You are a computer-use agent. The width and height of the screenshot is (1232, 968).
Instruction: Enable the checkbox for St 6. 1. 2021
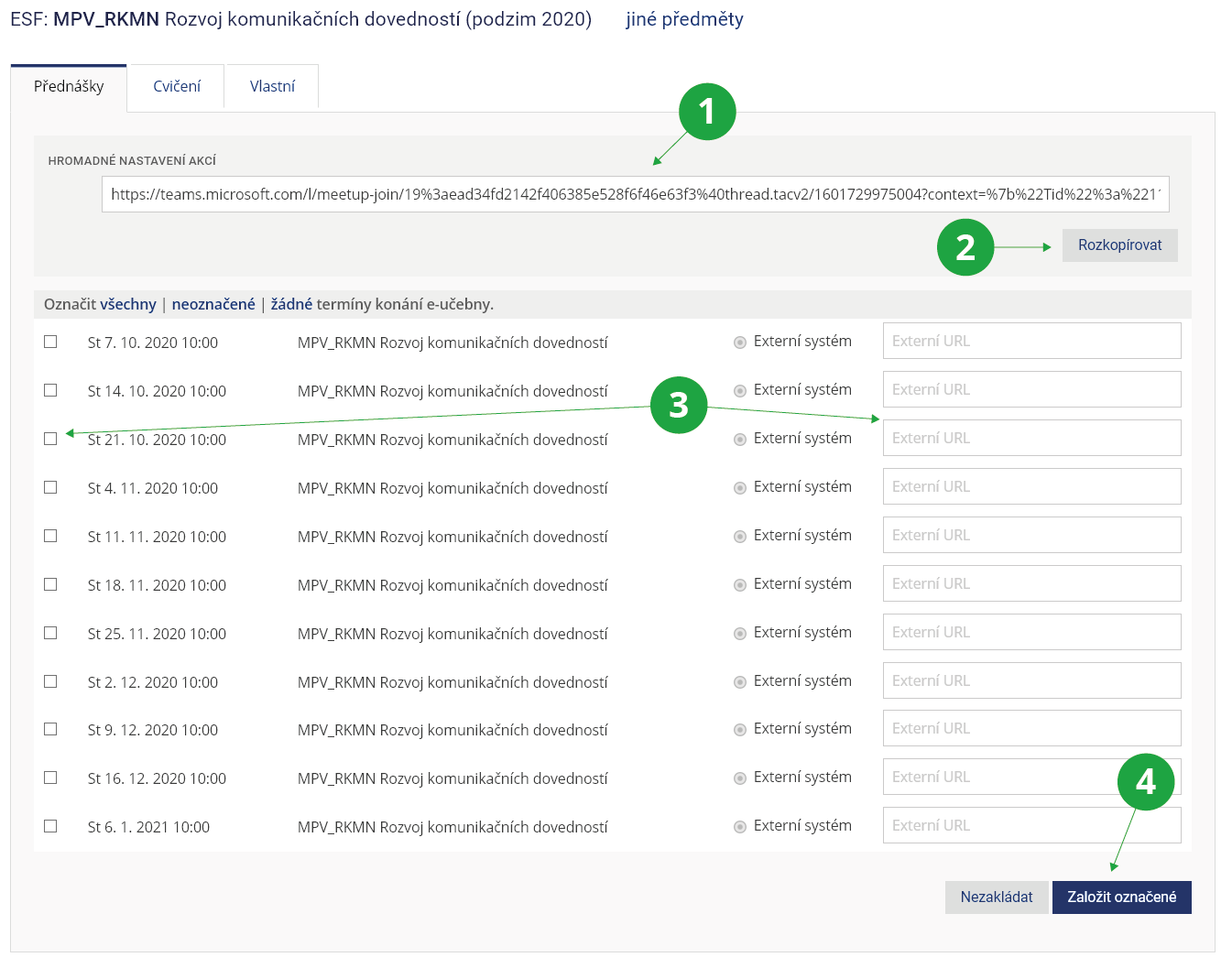coord(50,826)
